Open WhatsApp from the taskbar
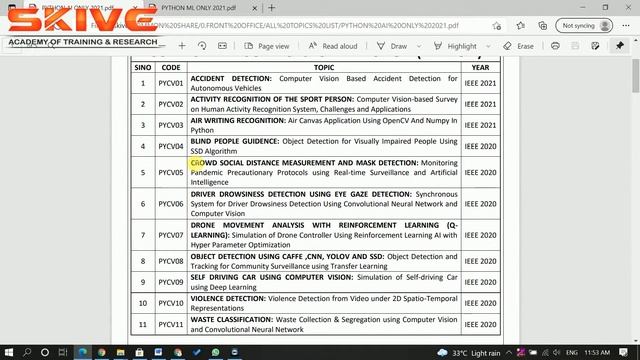 tap(215, 352)
